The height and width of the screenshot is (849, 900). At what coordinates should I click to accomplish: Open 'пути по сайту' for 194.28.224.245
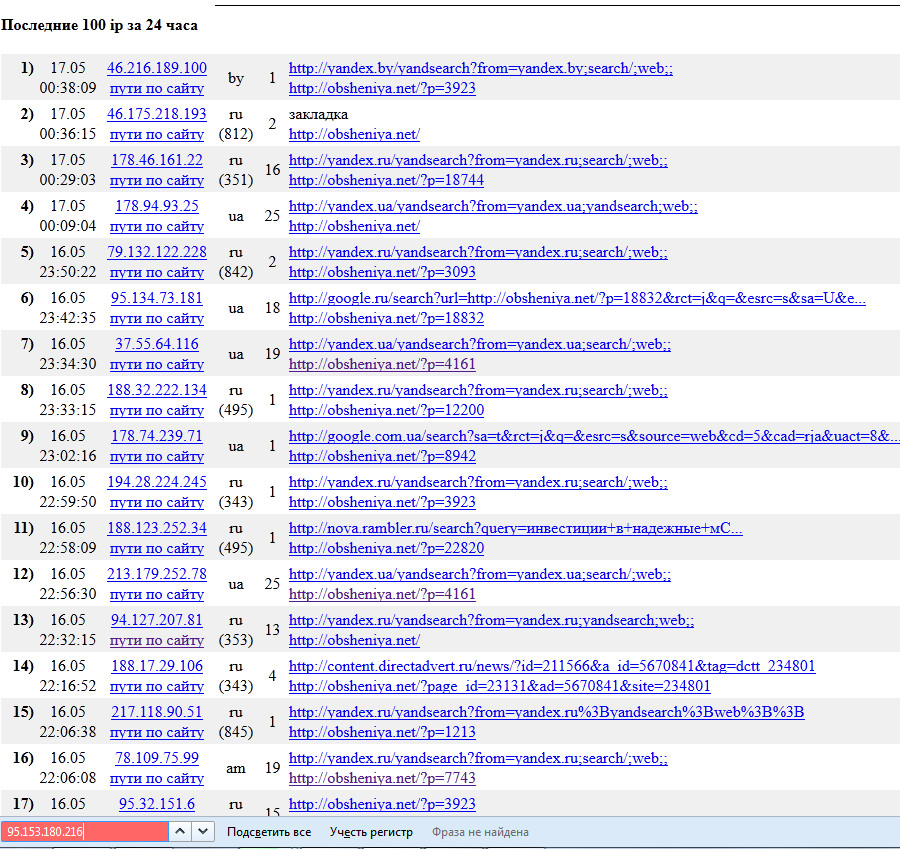pyautogui.click(x=157, y=502)
